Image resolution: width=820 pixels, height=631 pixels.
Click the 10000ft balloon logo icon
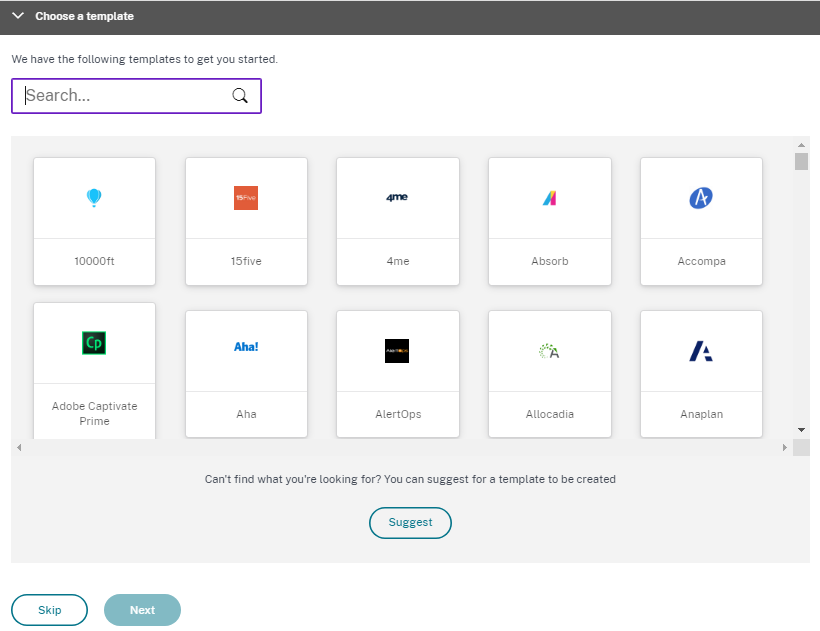point(94,198)
